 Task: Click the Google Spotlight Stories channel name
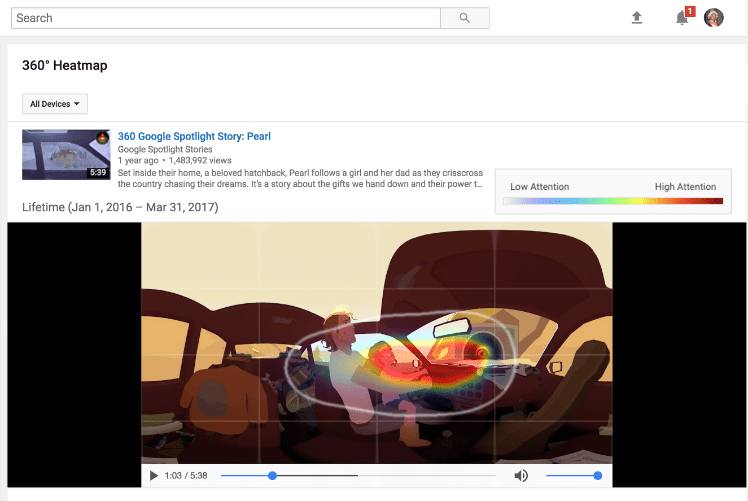point(165,149)
